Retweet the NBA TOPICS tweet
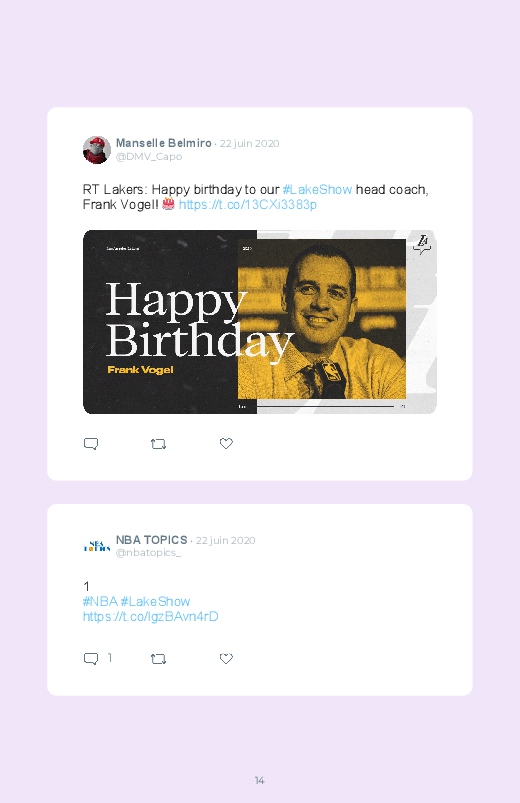The image size is (520, 803). coord(158,659)
